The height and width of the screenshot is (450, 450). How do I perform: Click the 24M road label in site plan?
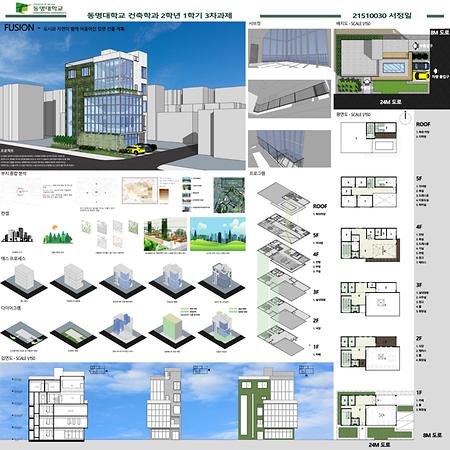[390, 102]
